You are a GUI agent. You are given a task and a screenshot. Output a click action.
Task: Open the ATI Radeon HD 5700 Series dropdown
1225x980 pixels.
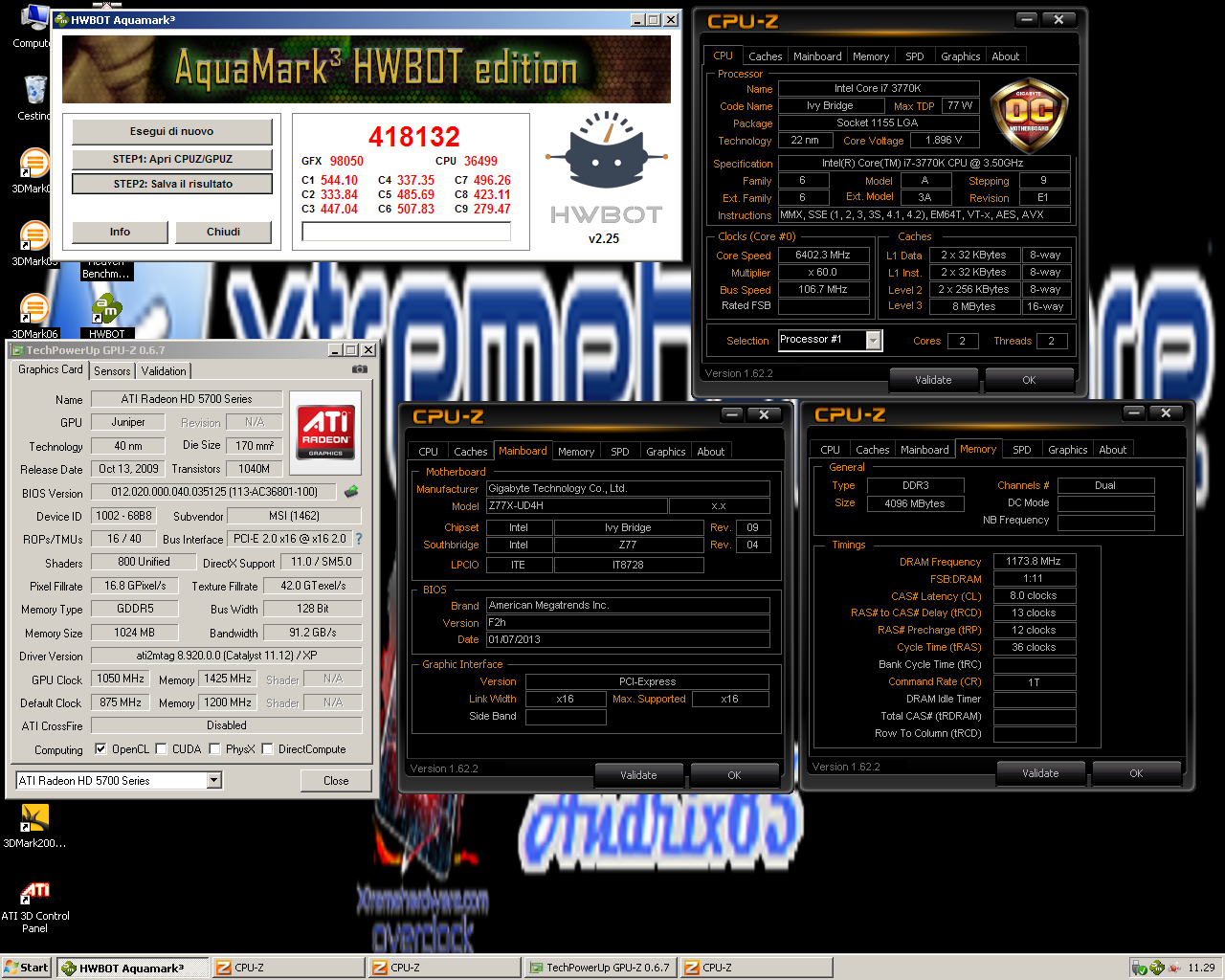(x=214, y=780)
